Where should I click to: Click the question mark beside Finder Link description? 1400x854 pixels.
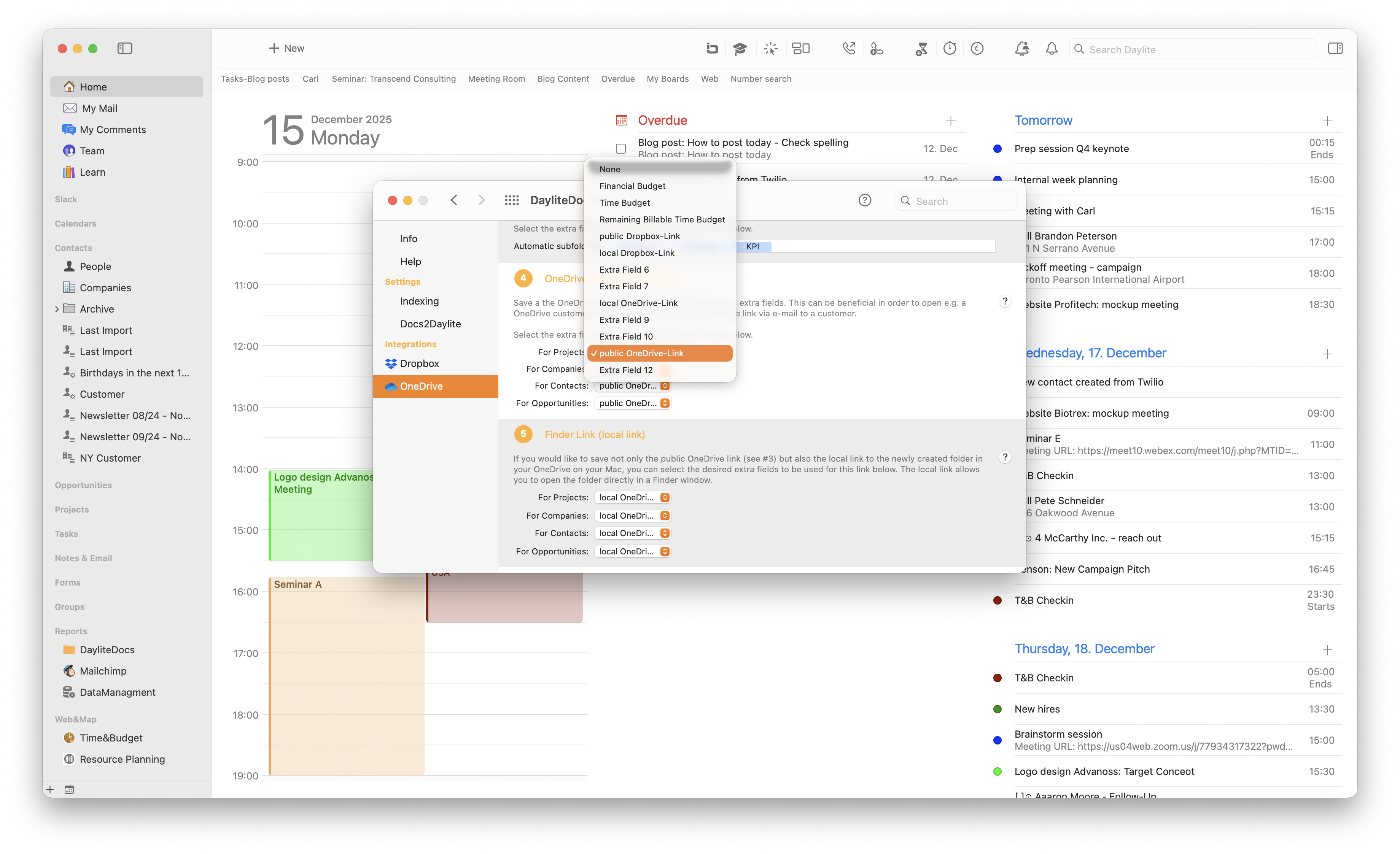(1005, 458)
